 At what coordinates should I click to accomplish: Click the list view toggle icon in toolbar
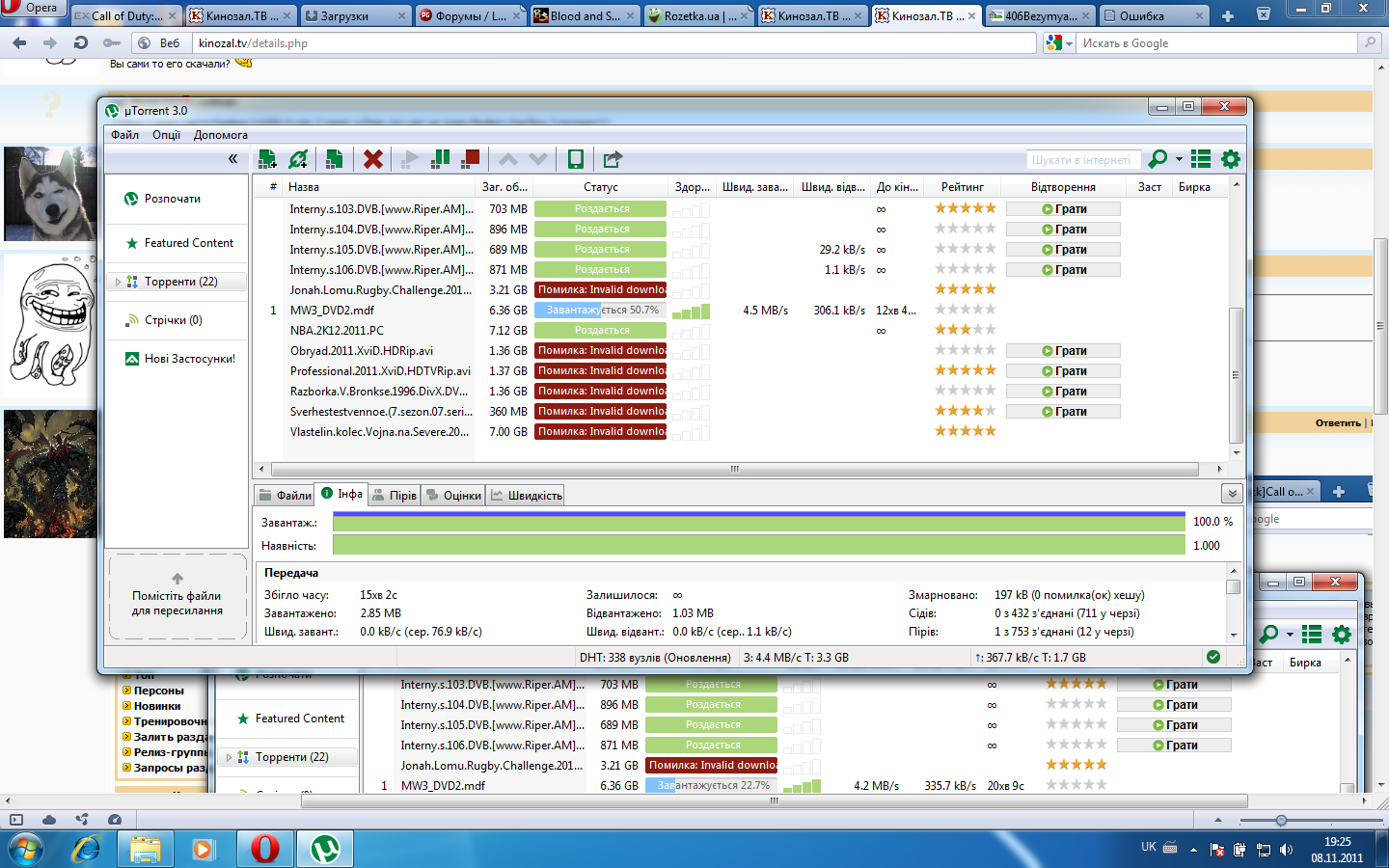coord(1201,159)
